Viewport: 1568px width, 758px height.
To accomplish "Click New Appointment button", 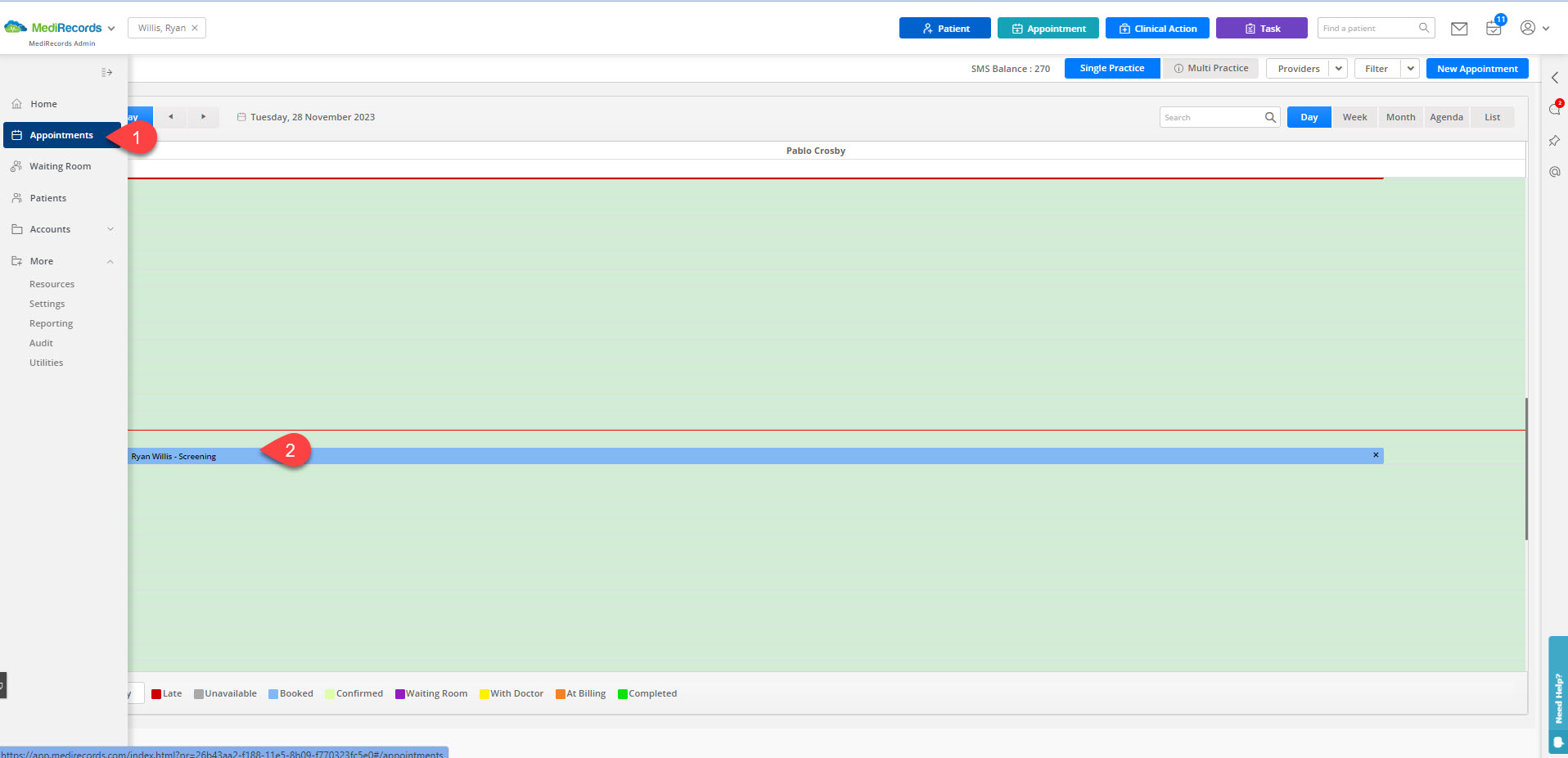I will (x=1477, y=69).
